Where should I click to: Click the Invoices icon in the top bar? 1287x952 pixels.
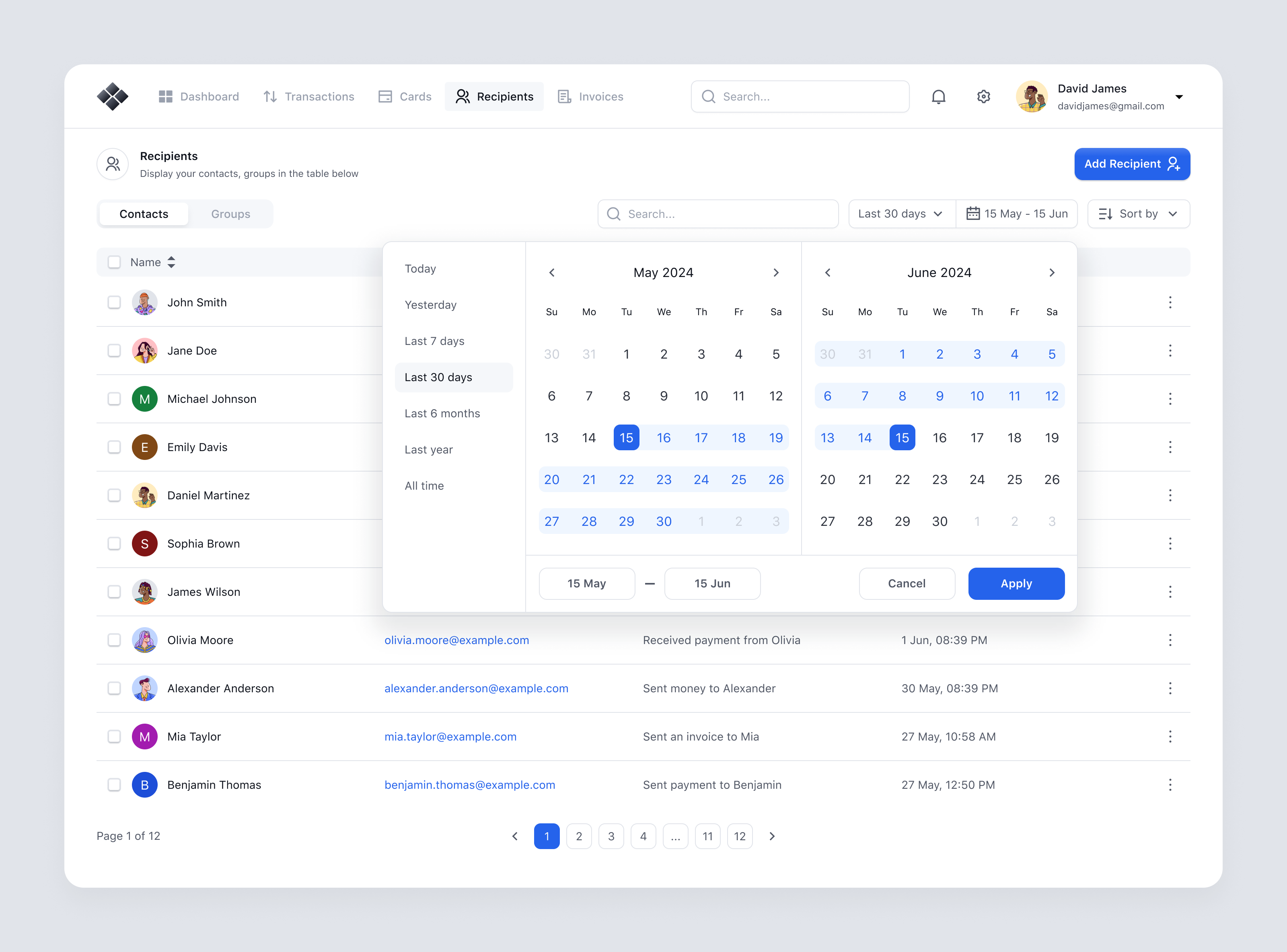click(564, 96)
